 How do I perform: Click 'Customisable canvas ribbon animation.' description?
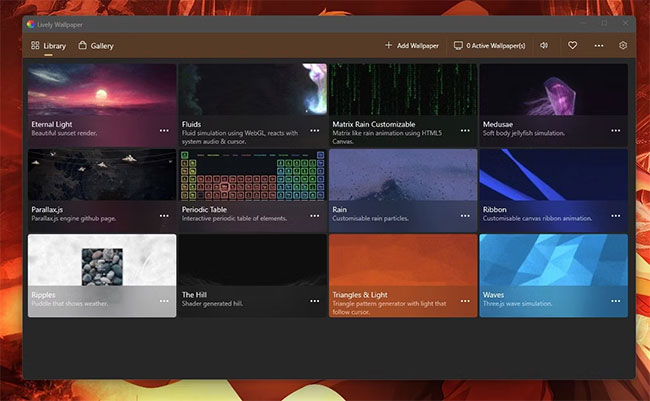537,219
